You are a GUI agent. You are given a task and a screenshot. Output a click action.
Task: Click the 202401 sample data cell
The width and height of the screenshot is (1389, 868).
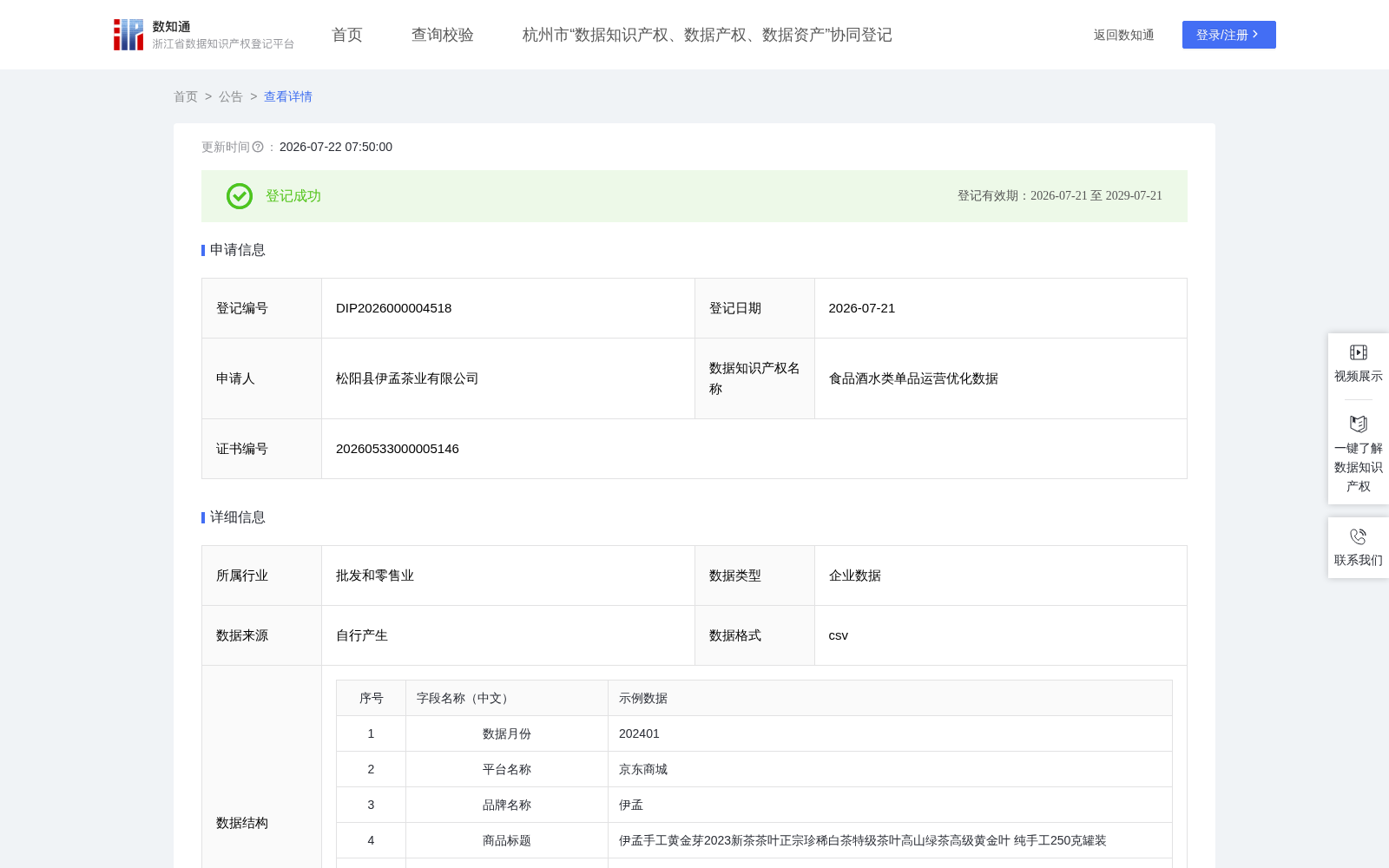point(890,733)
